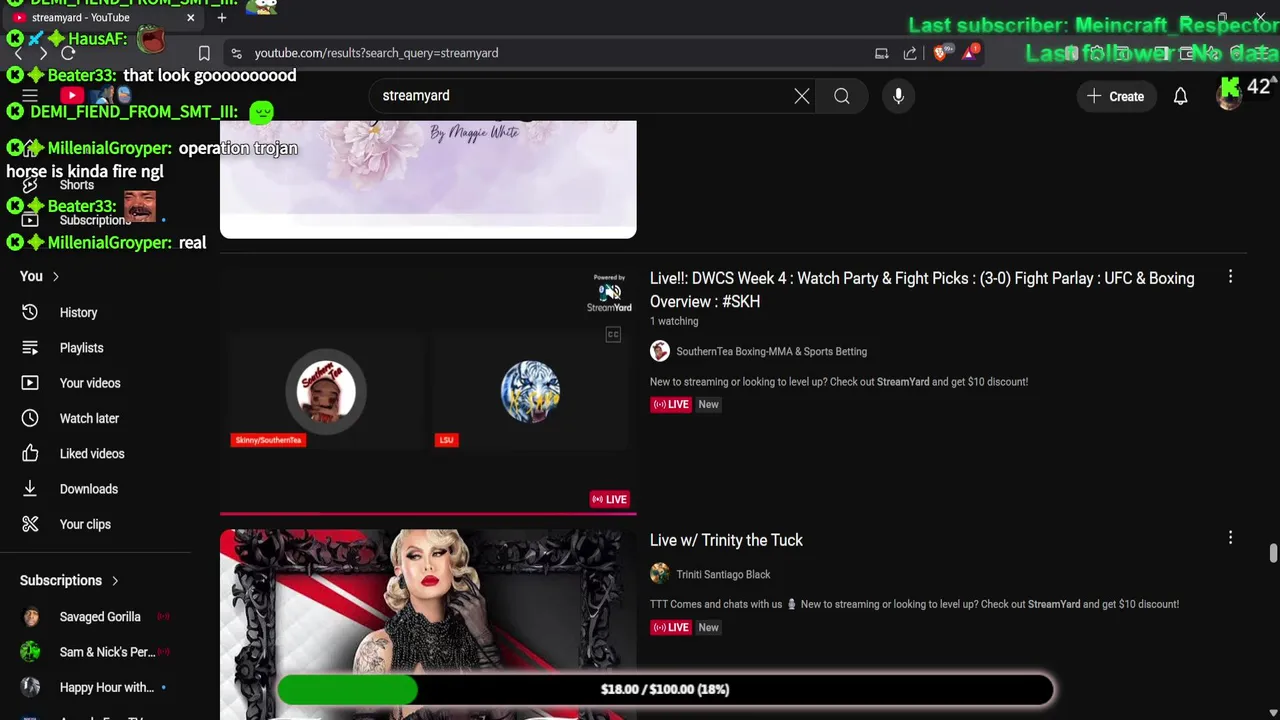Open YouTube notifications bell
Viewport: 1280px width, 720px height.
1180,96
